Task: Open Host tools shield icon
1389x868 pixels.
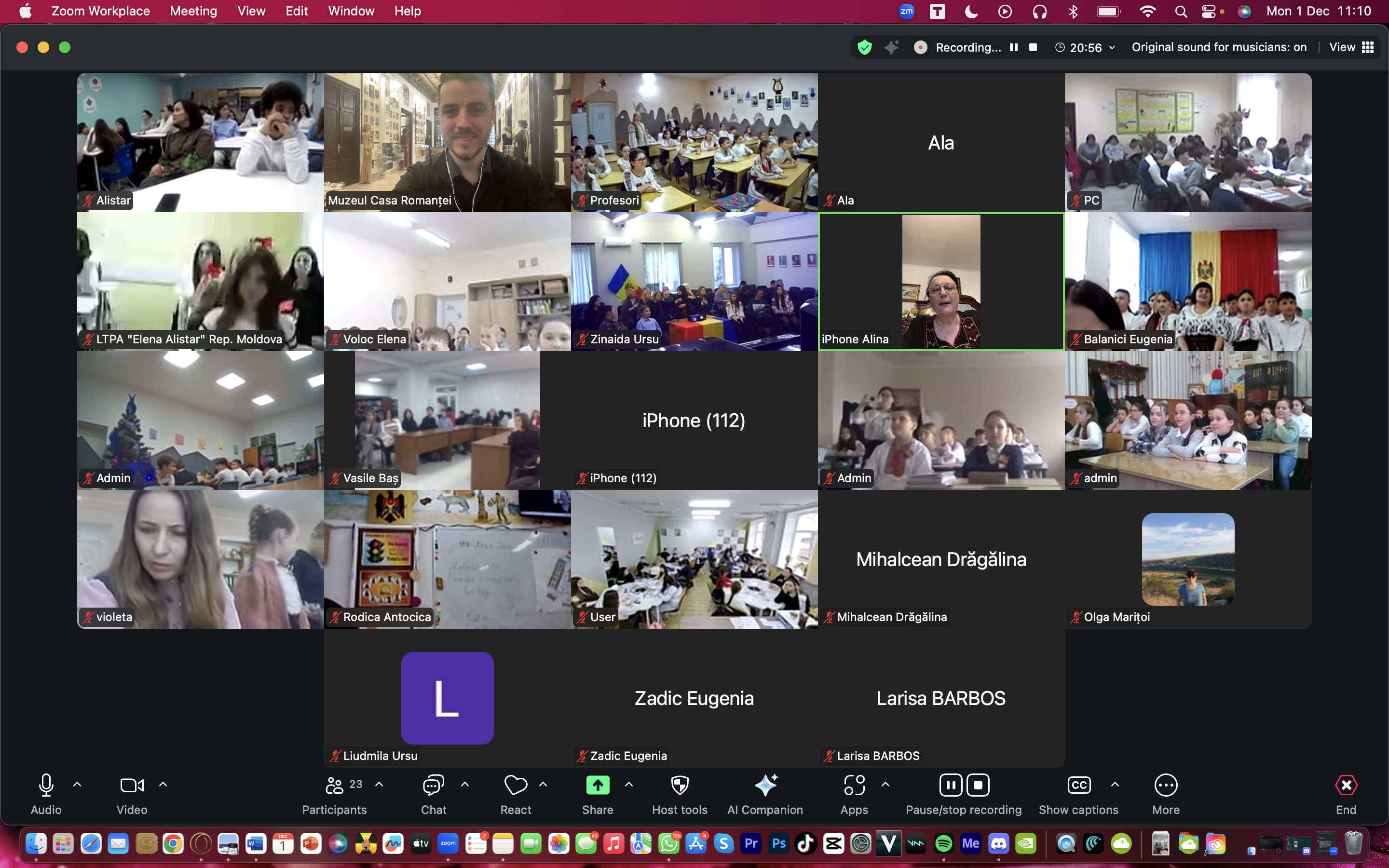Action: (680, 786)
